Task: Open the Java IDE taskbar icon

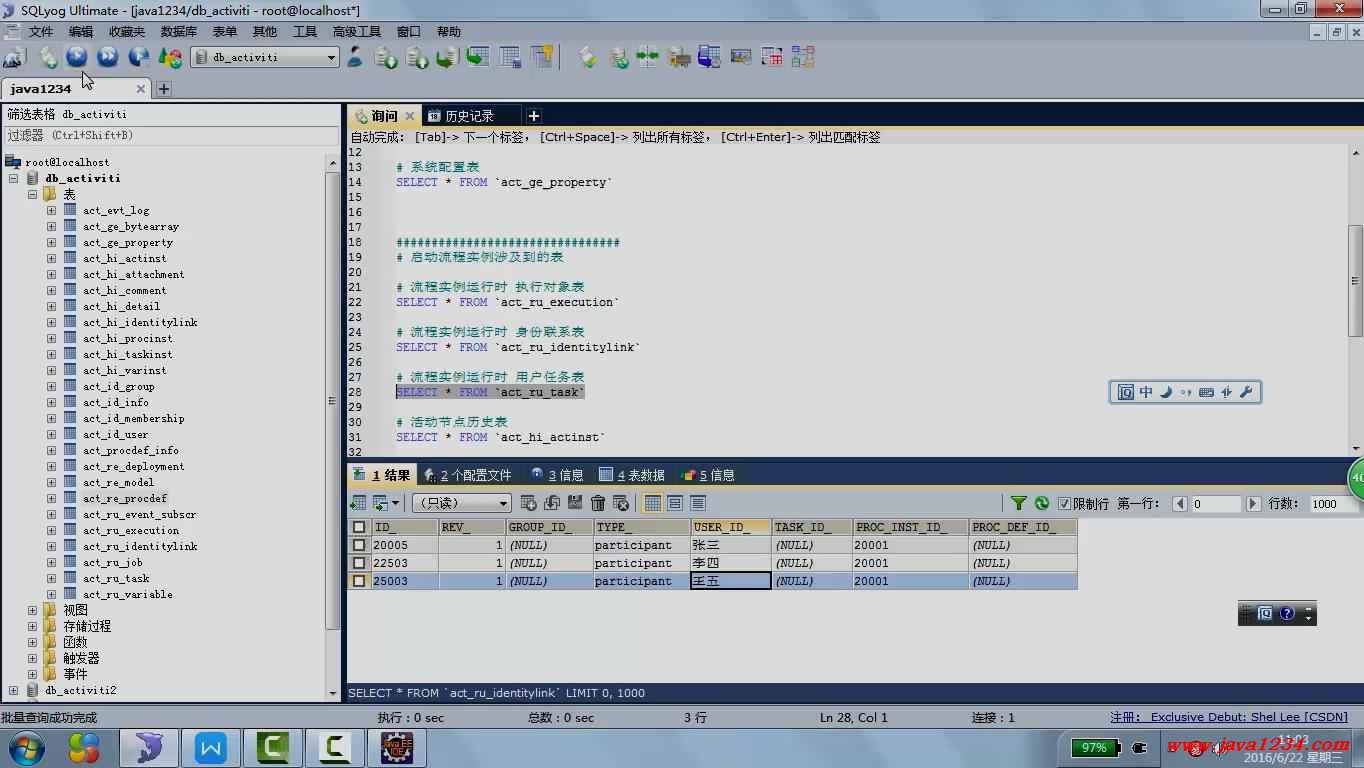Action: pos(398,747)
